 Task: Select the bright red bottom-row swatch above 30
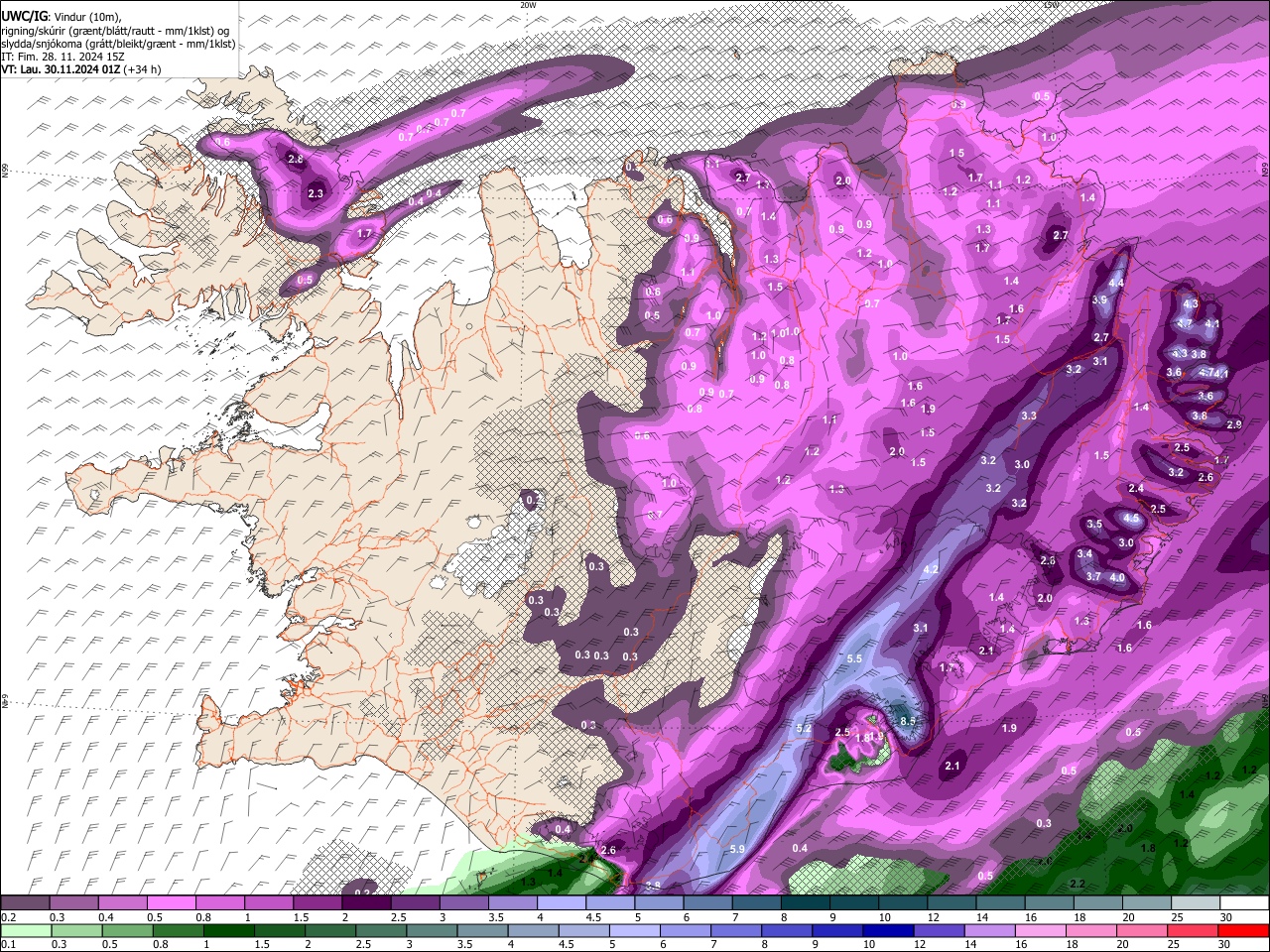click(x=1244, y=930)
